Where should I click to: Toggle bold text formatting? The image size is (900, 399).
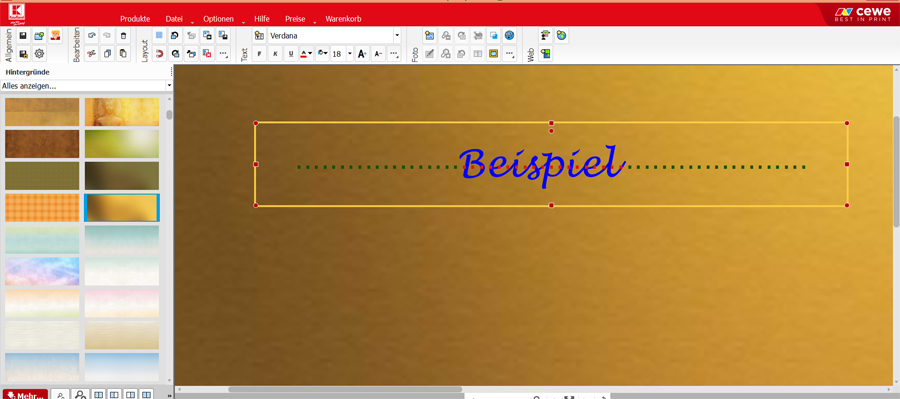(x=259, y=54)
